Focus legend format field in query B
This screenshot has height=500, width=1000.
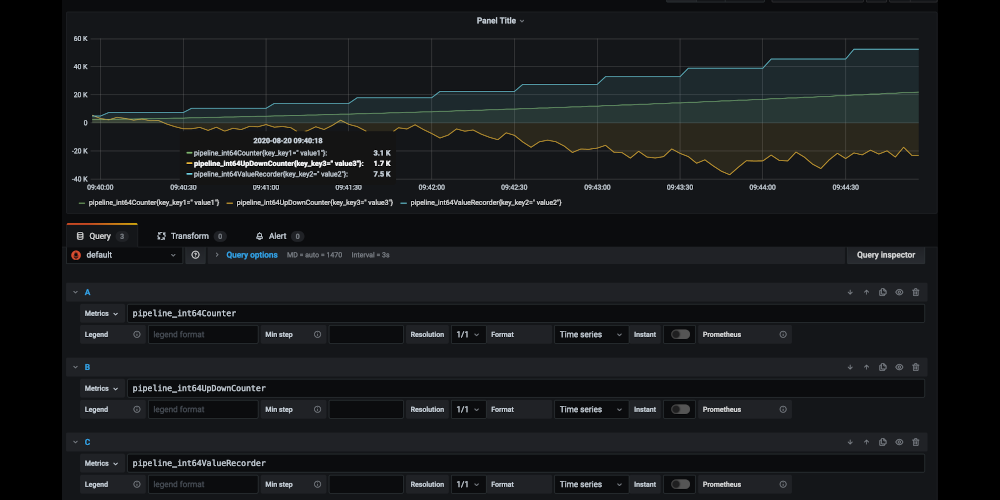(x=203, y=409)
